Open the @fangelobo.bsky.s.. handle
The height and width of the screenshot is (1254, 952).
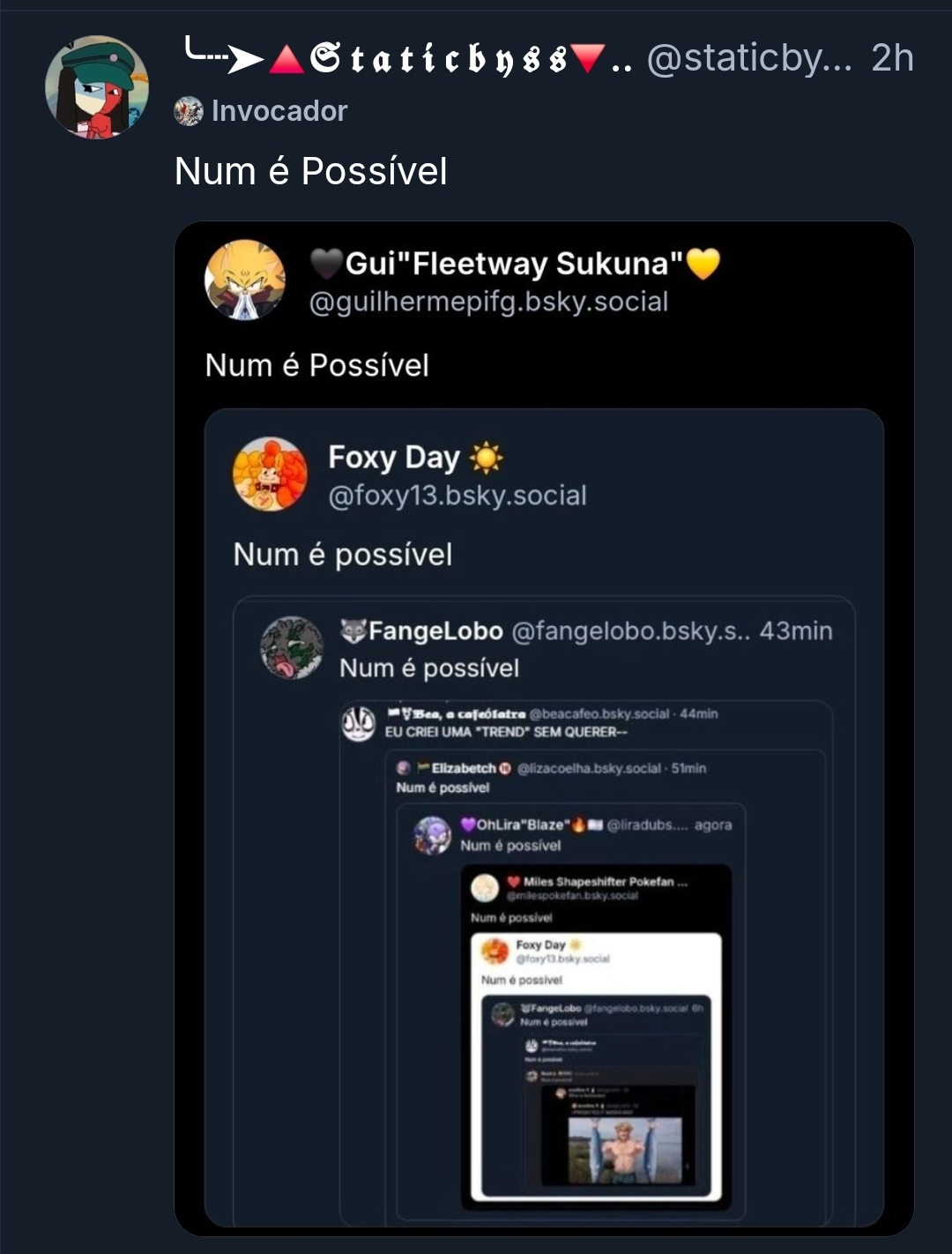point(630,631)
